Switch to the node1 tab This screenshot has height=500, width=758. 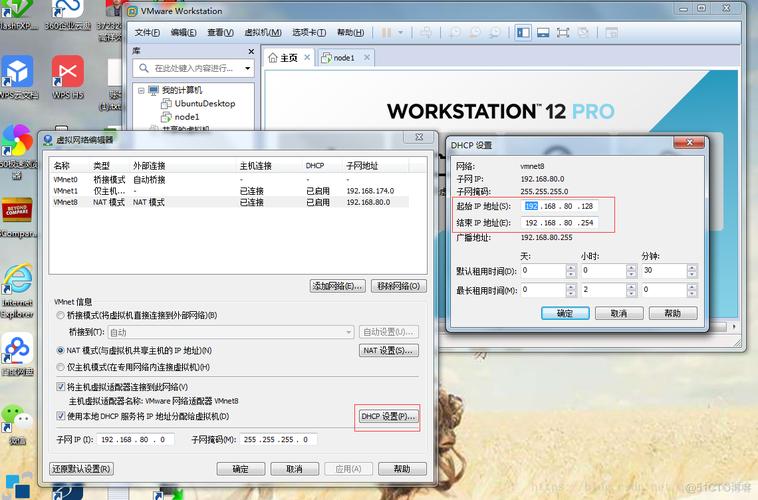[344, 58]
